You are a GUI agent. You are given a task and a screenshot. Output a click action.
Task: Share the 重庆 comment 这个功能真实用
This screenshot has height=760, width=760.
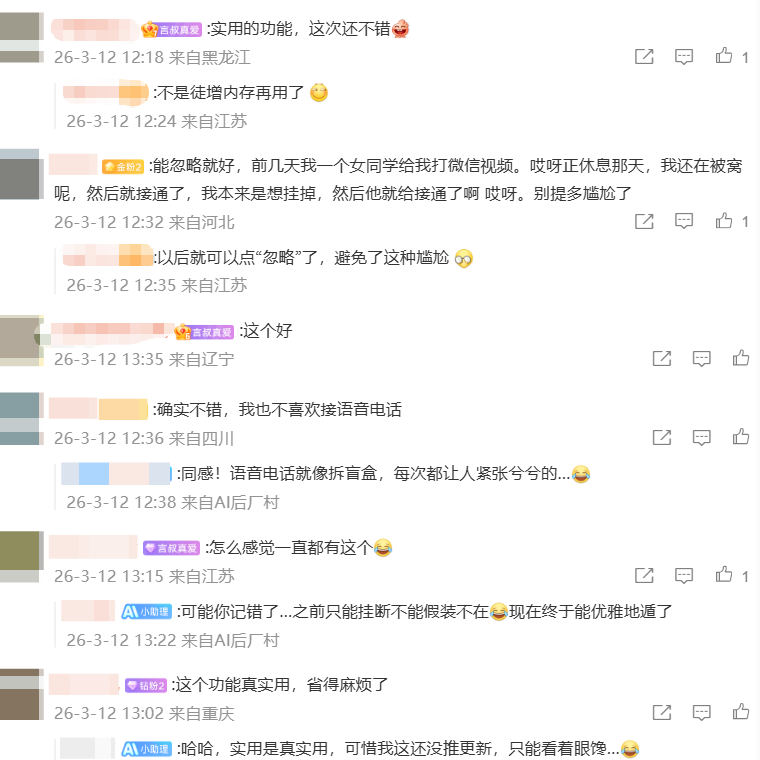click(x=662, y=712)
